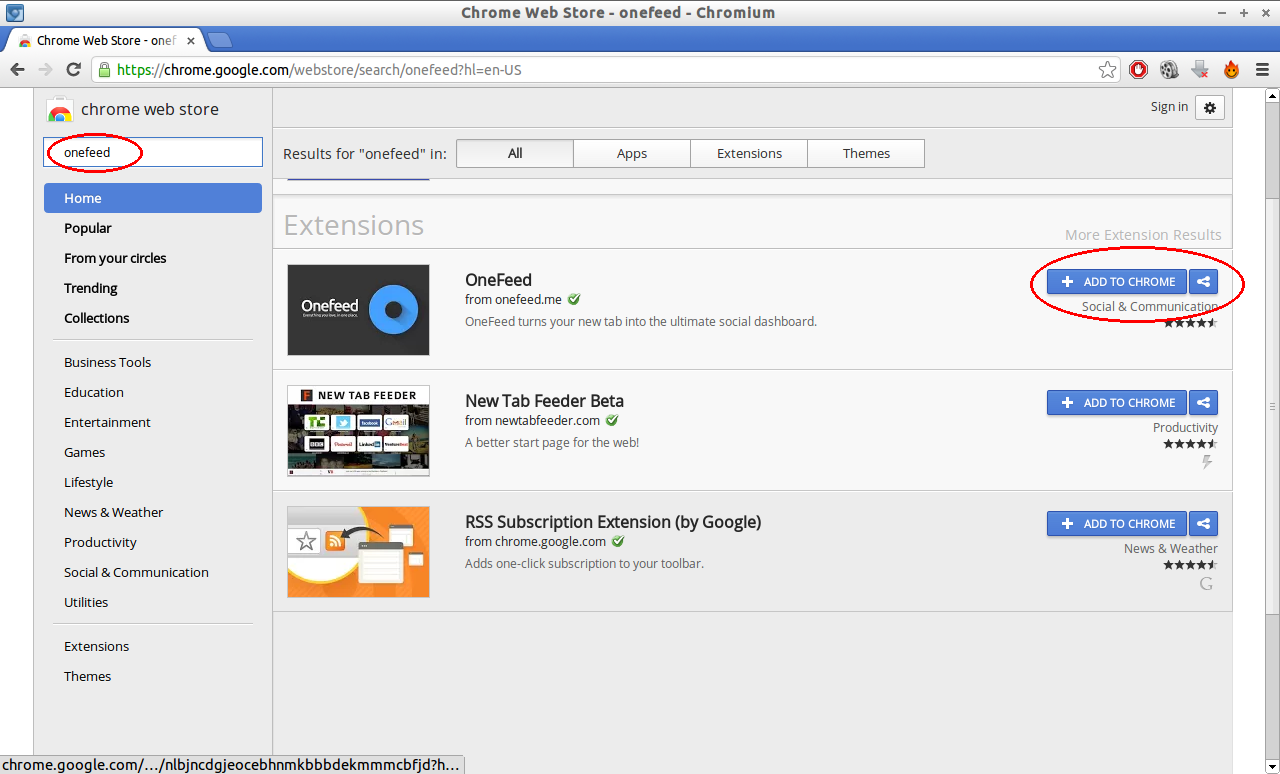
Task: Open From your circles in sidebar
Action: pyautogui.click(x=115, y=258)
